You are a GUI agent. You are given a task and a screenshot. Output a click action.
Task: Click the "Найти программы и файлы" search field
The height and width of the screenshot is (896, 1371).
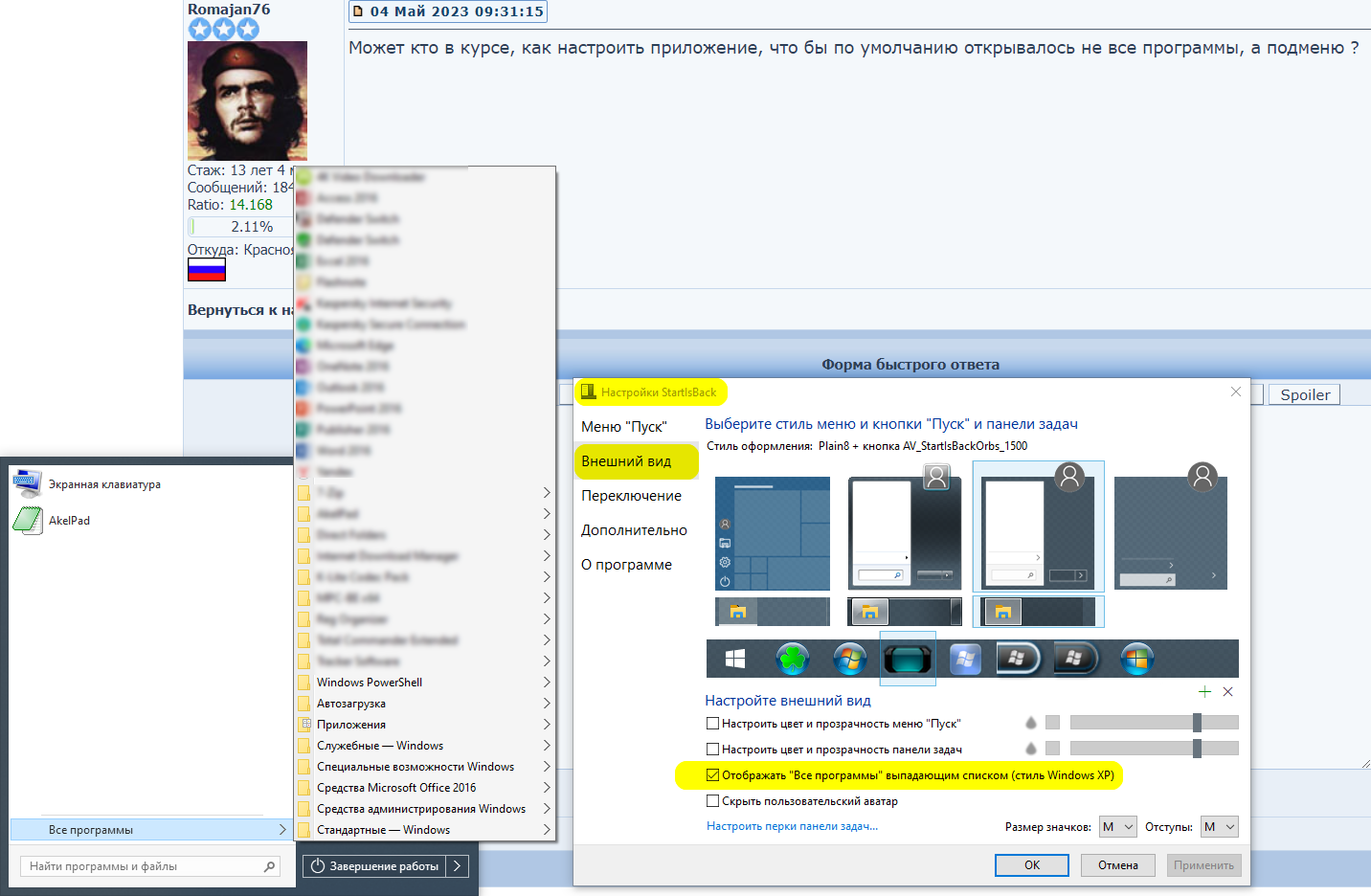tap(149, 866)
